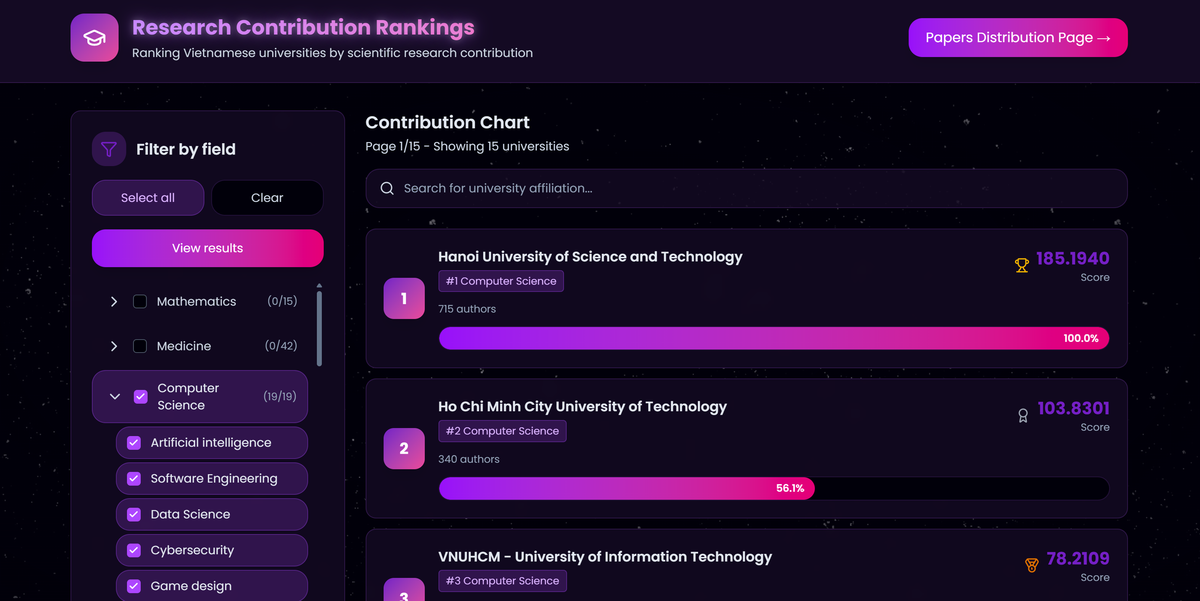Click the gold trophy icon
The height and width of the screenshot is (601, 1200).
pos(1021,265)
